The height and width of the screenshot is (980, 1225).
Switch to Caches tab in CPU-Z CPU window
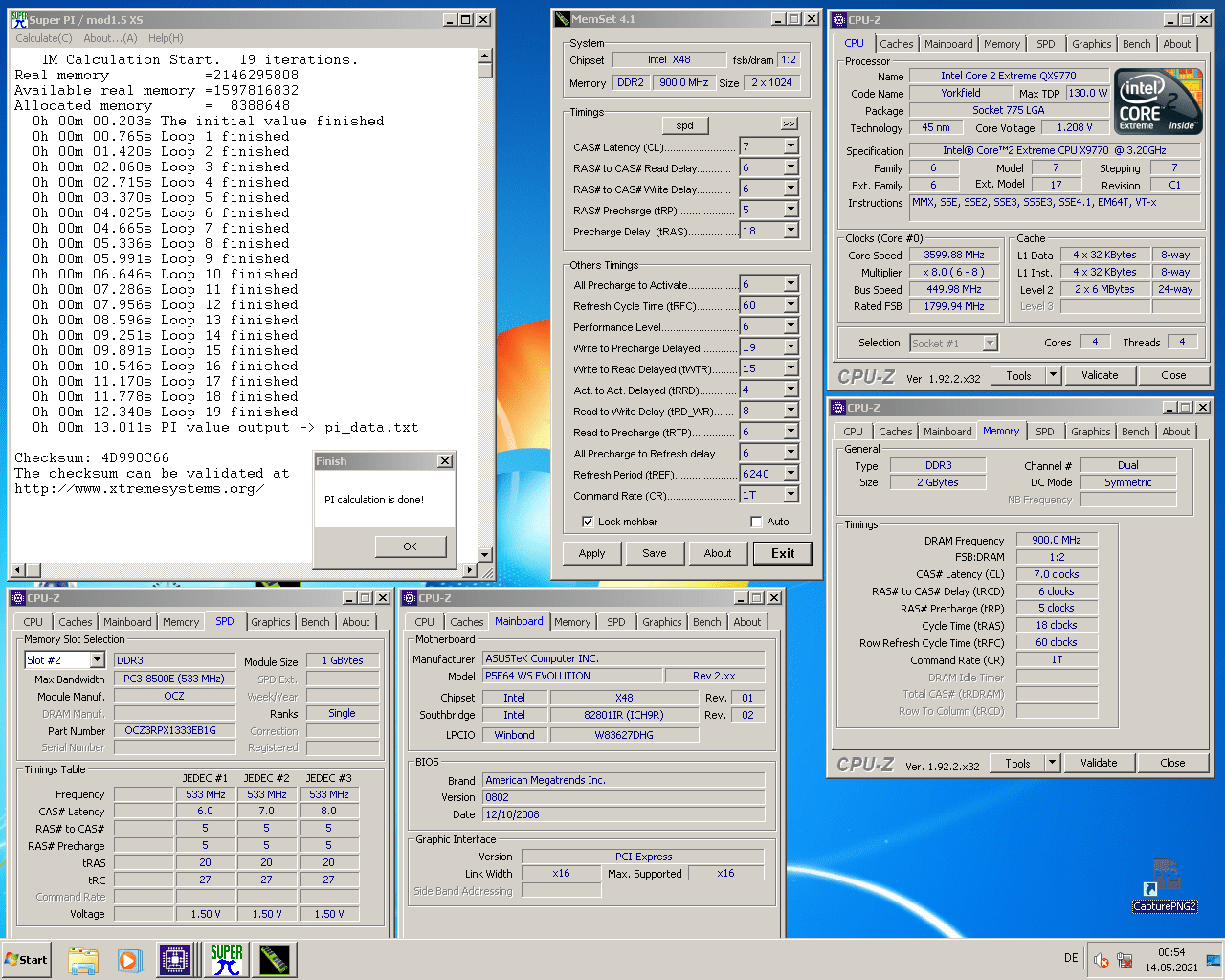click(x=897, y=44)
